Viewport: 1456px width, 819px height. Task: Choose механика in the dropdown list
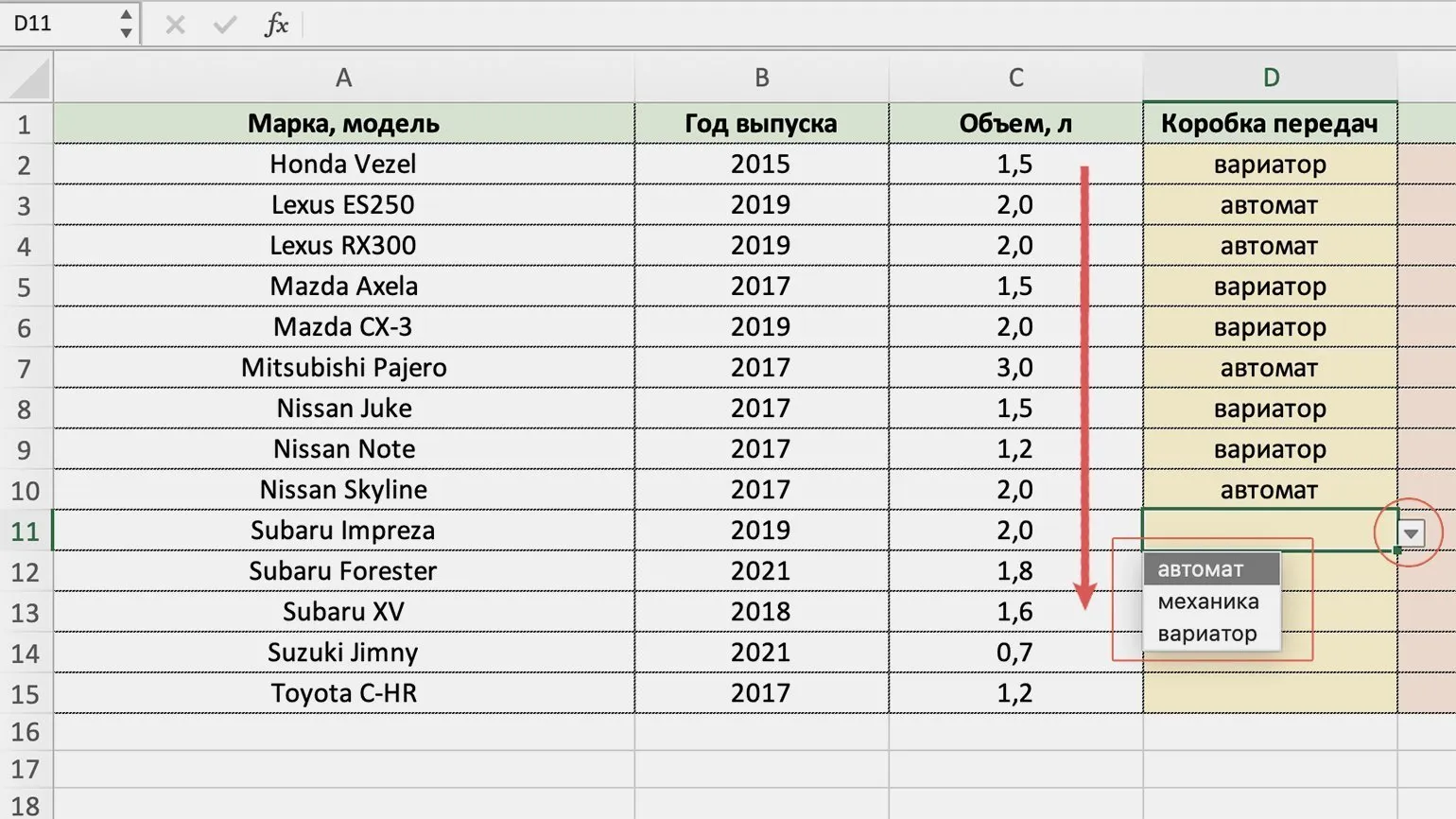tap(1210, 601)
